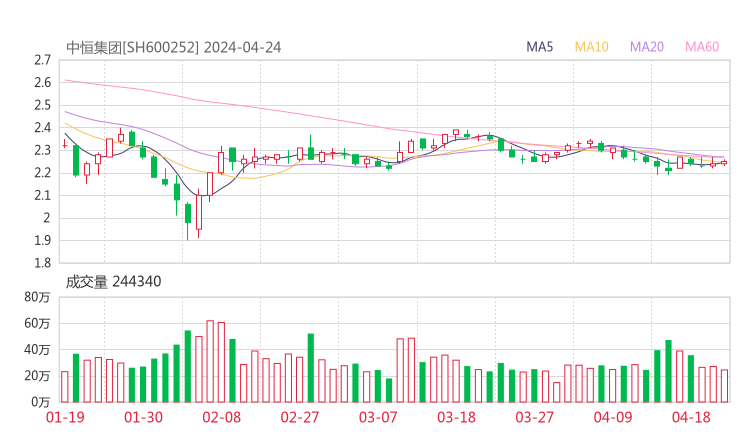Click the 01-30 date label
Image resolution: width=740 pixels, height=440 pixels.
tap(143, 417)
